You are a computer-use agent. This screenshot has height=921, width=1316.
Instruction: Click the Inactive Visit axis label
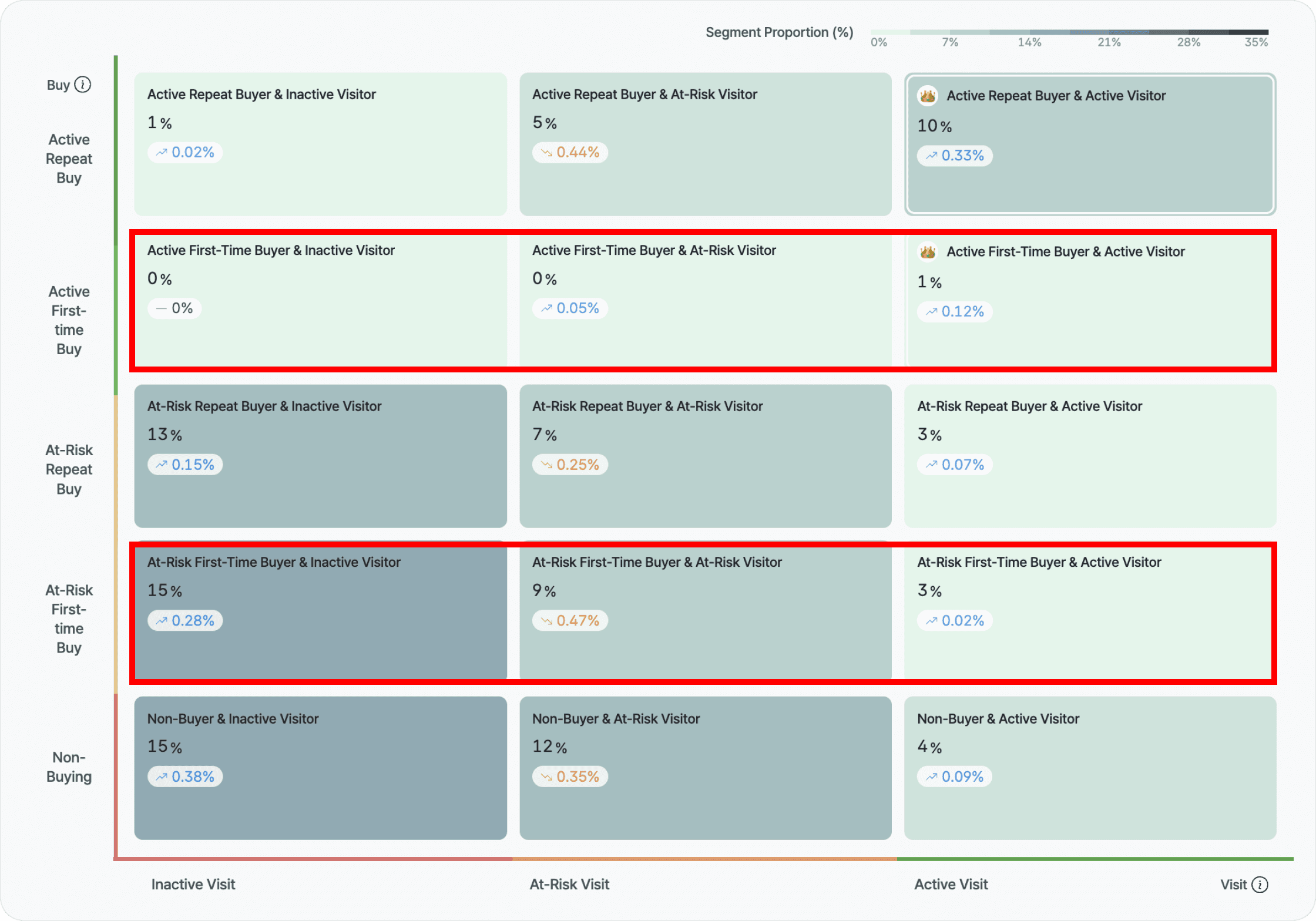pyautogui.click(x=193, y=885)
